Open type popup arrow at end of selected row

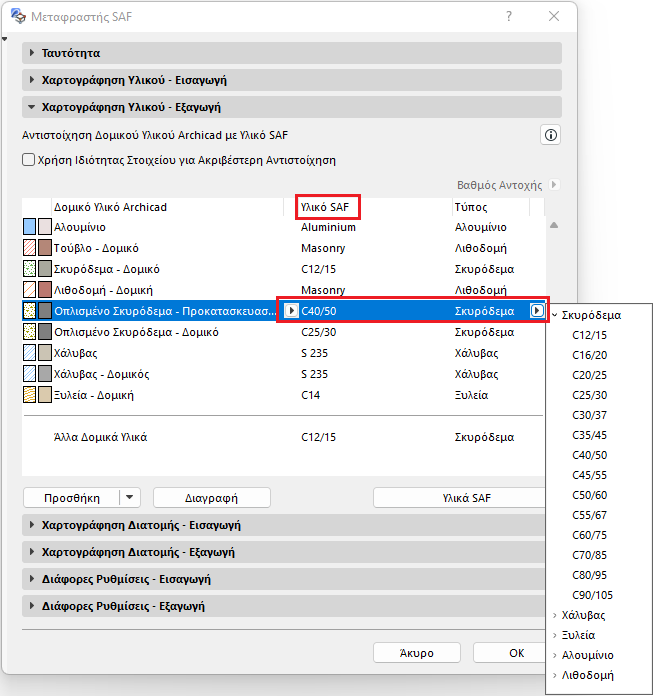coord(537,311)
